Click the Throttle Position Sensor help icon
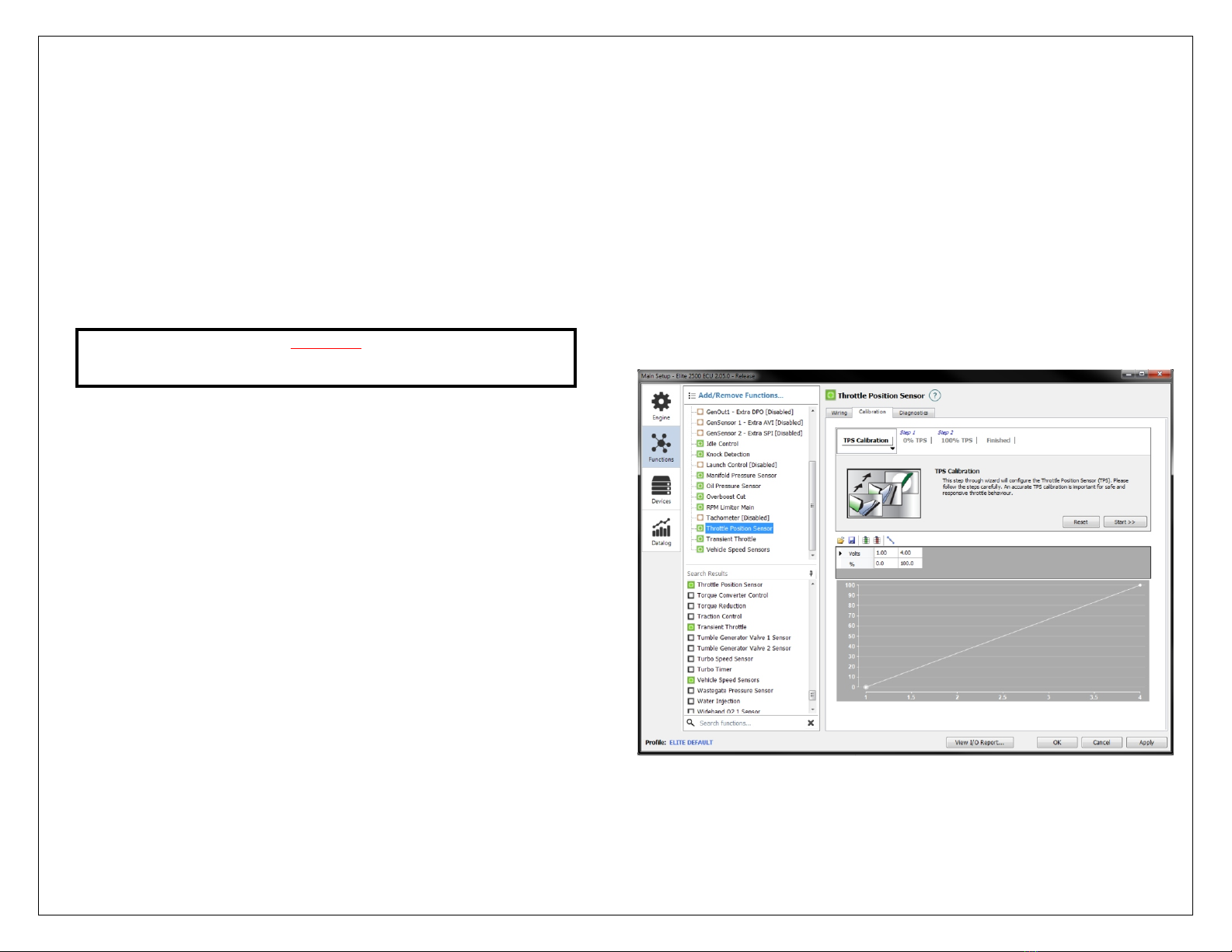This screenshot has width=1232, height=952. (935, 396)
